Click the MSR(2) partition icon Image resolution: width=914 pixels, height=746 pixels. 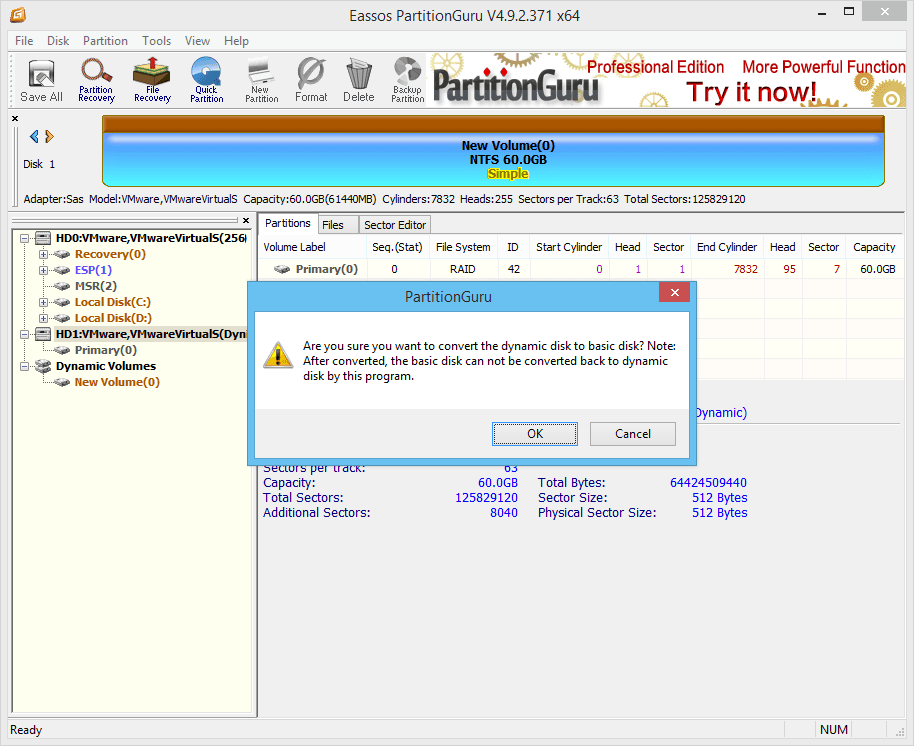pos(62,286)
